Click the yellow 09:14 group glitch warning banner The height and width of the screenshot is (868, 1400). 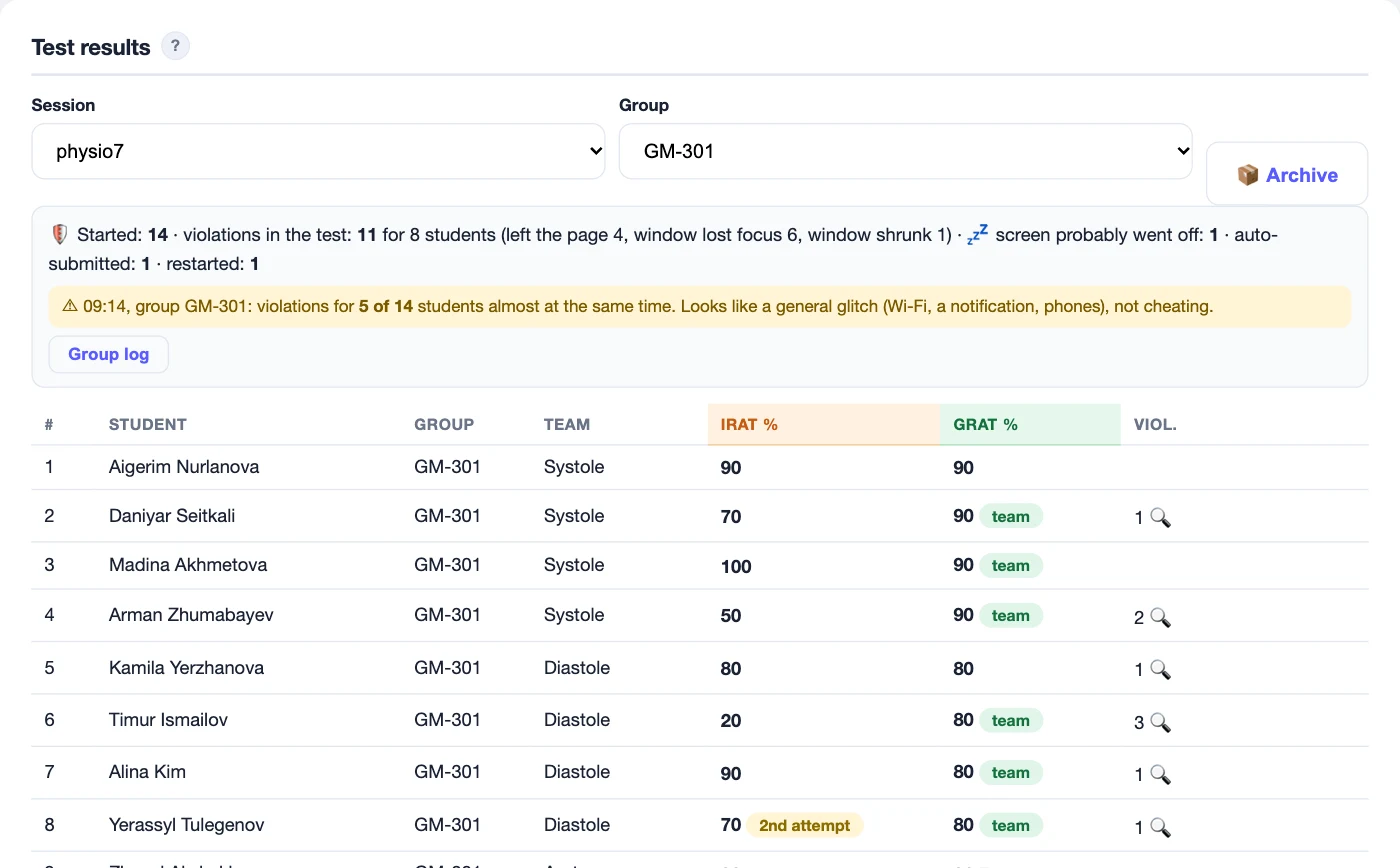(x=699, y=307)
